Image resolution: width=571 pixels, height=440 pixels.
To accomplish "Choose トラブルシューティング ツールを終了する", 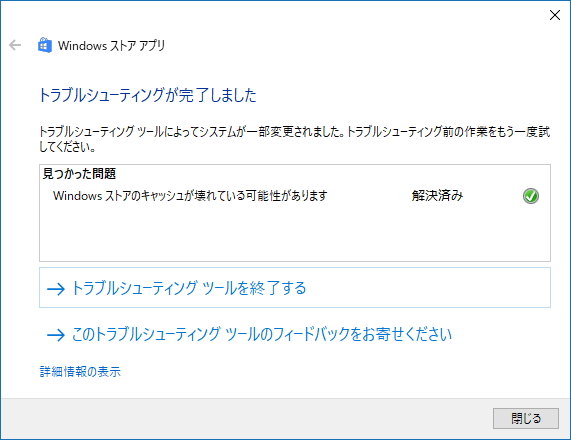I will [295, 288].
